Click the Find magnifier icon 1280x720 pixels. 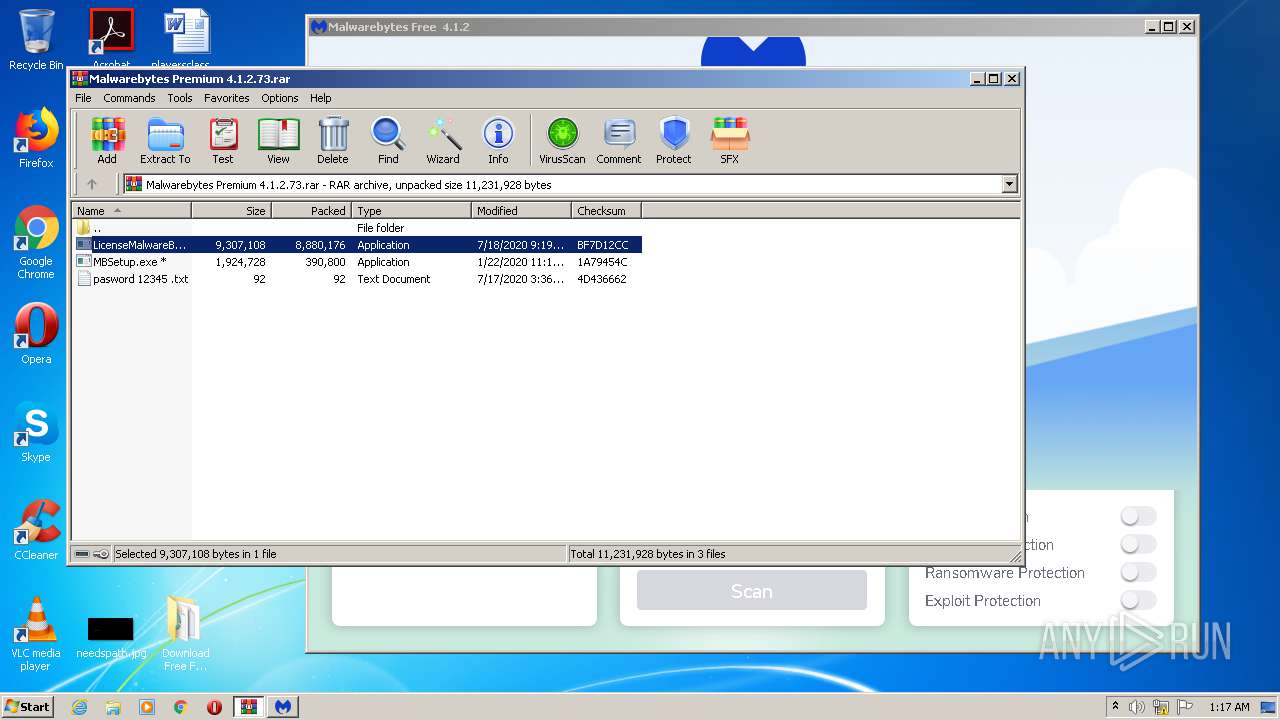point(388,140)
